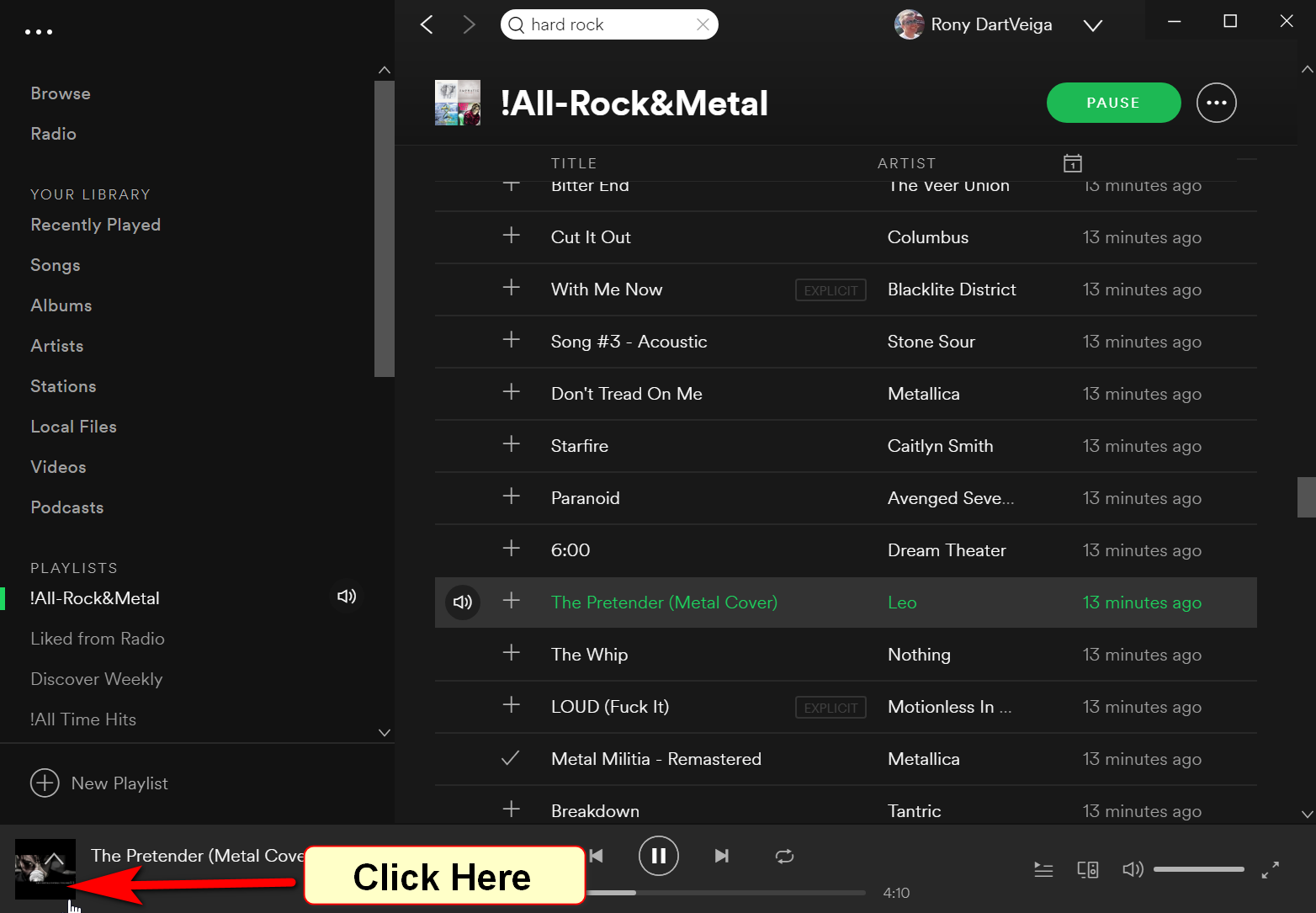Click speaker icon on The Pretender row
1316x913 pixels.
463,602
